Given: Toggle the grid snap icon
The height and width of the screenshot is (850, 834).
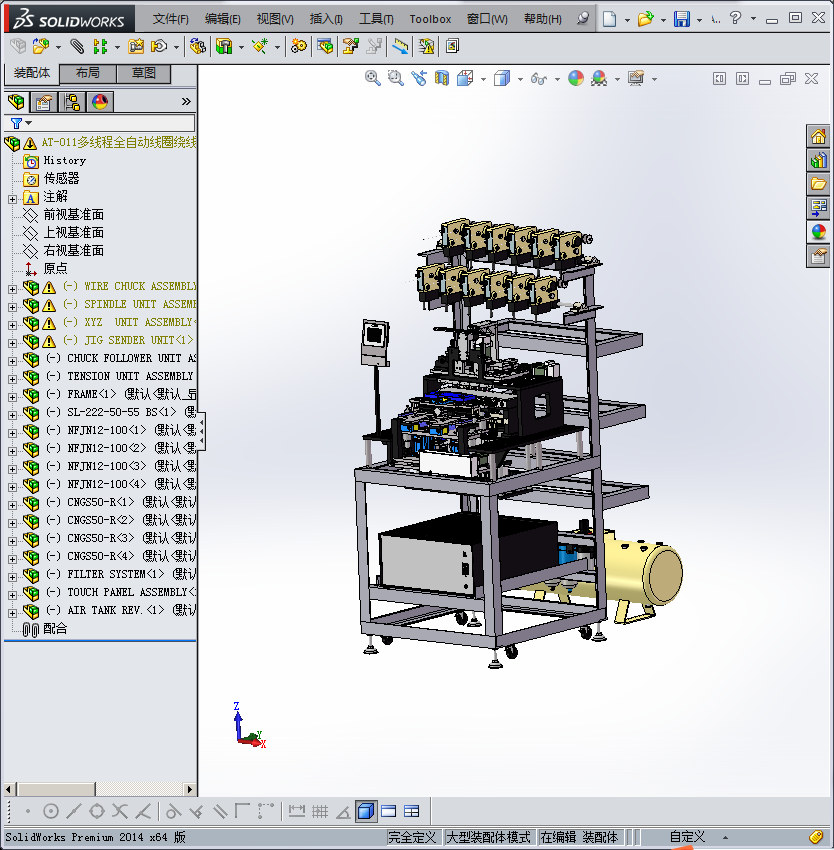Looking at the screenshot, I should click(x=320, y=812).
